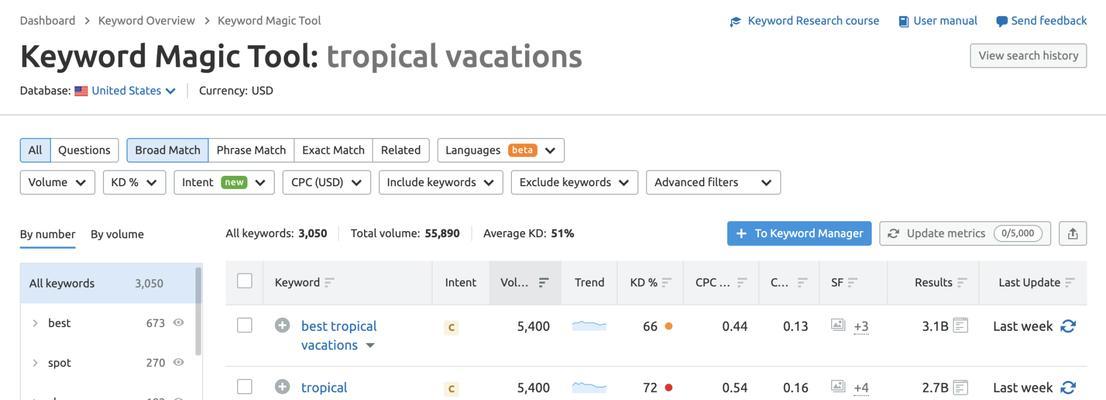This screenshot has height=400, width=1106.
Task: Open the Send feedback link
Action: click(1049, 21)
